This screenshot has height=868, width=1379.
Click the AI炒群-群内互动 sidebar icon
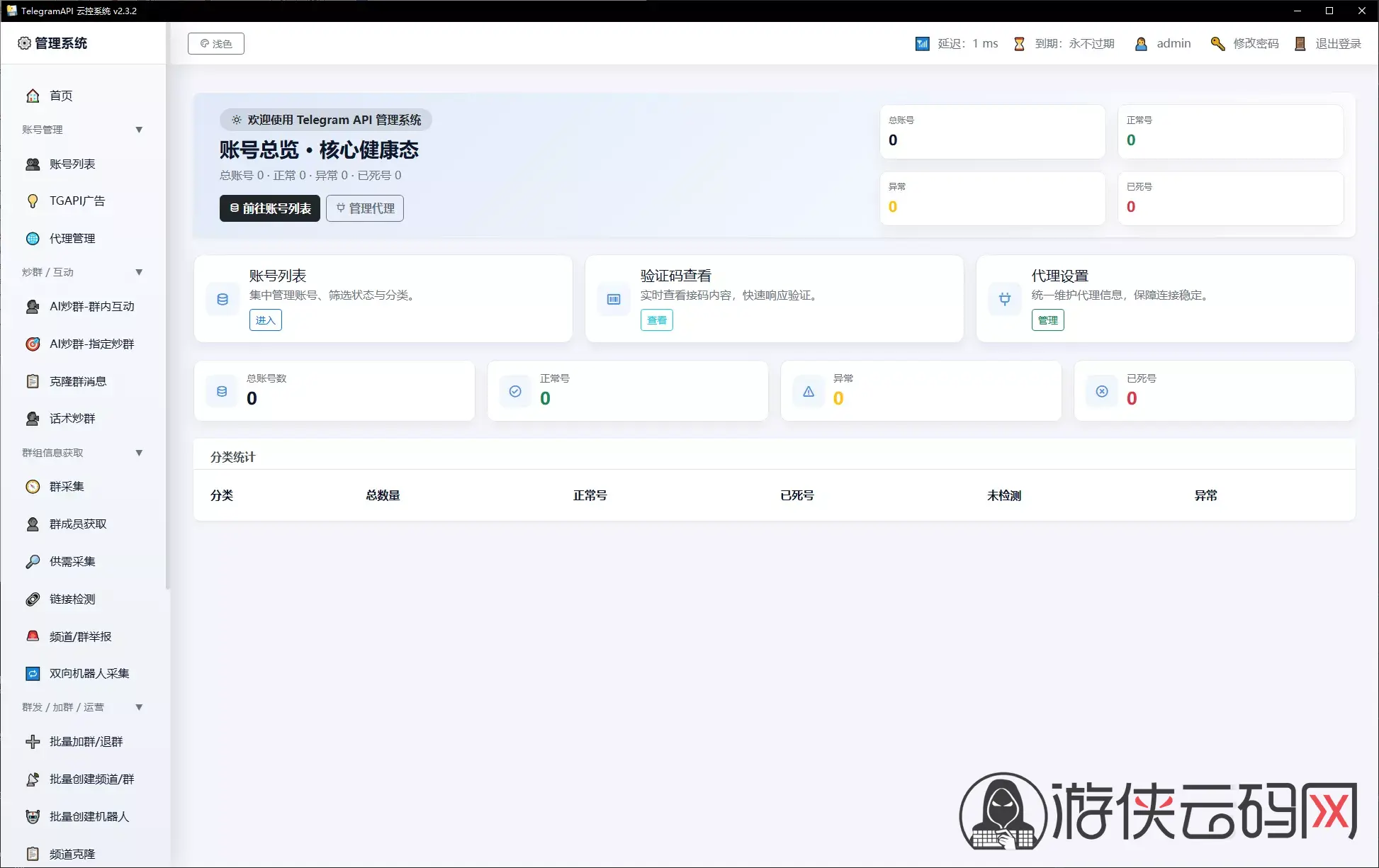(x=33, y=307)
